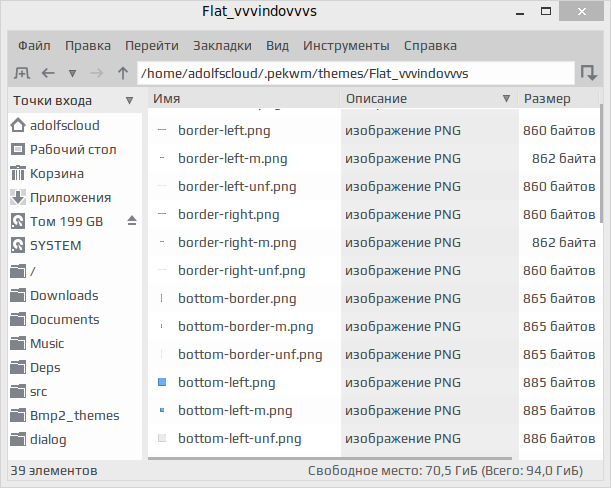The image size is (611, 488).
Task: Open Music bookmark in sidebar
Action: click(x=75, y=344)
